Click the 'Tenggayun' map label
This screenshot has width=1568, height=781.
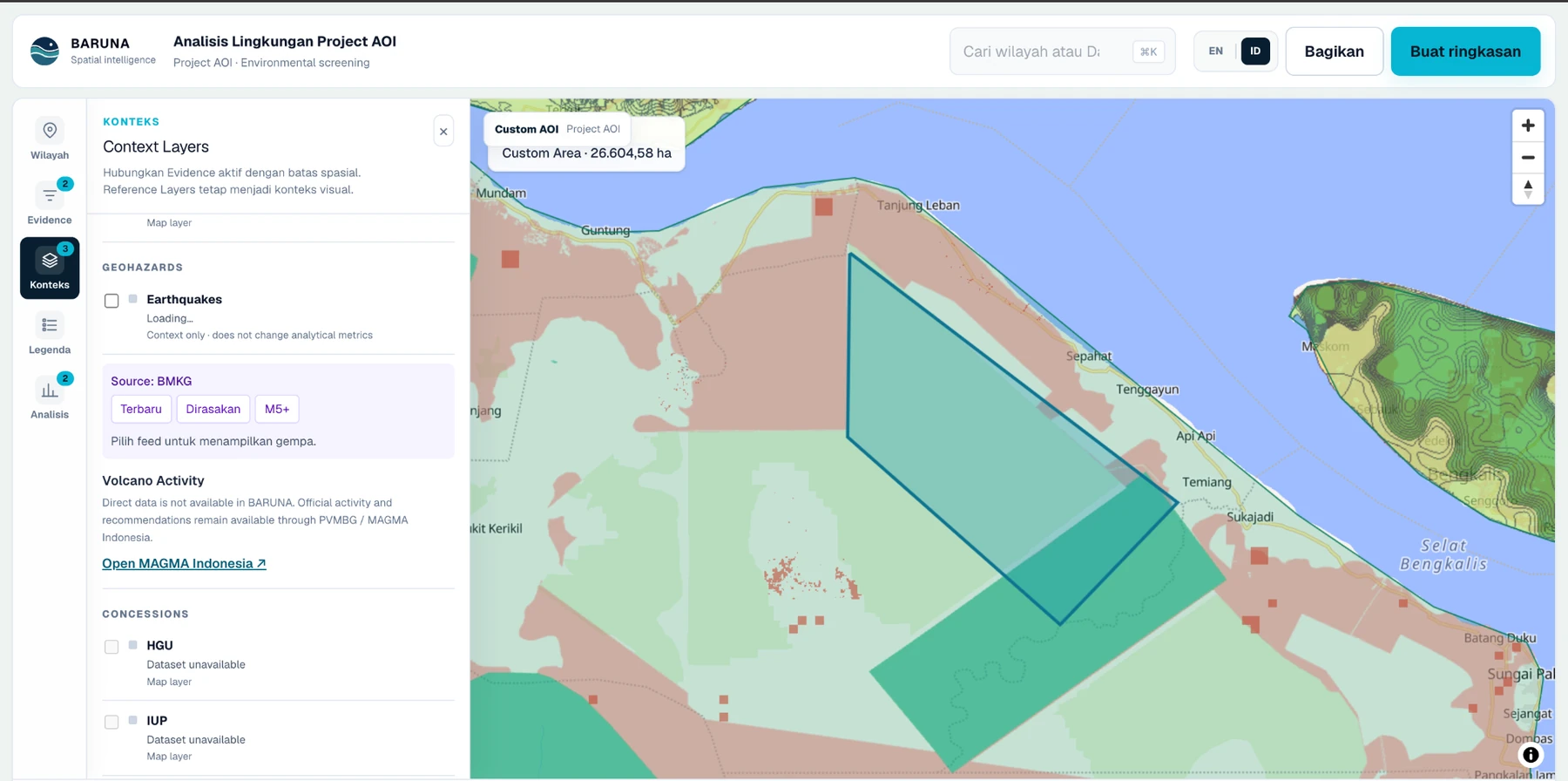(1148, 390)
